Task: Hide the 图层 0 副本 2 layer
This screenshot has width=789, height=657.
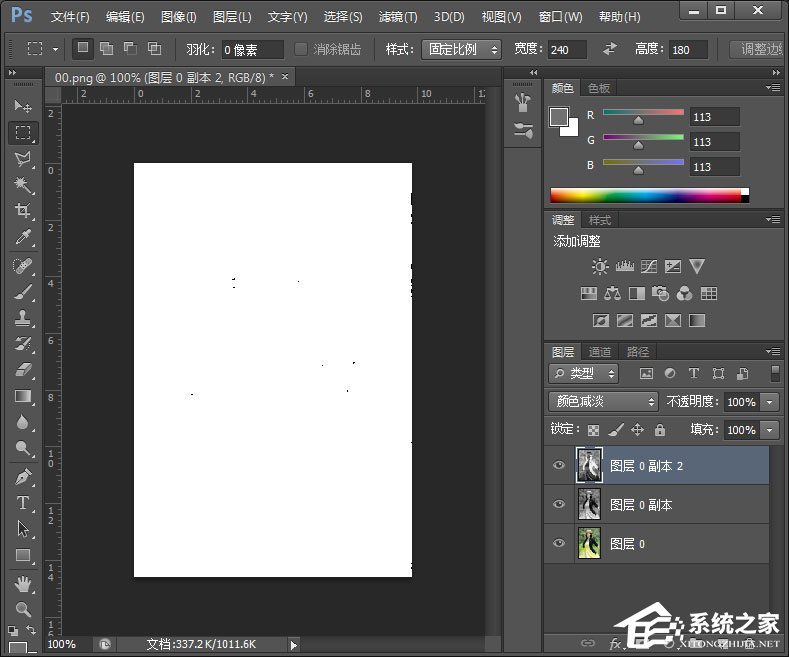Action: (559, 466)
